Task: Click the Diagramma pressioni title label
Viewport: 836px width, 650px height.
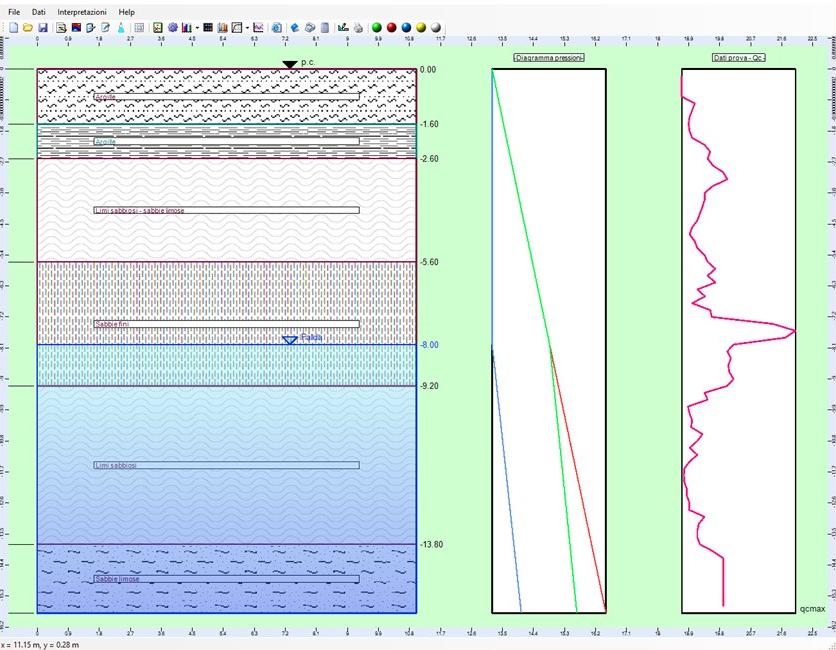Action: click(x=548, y=58)
